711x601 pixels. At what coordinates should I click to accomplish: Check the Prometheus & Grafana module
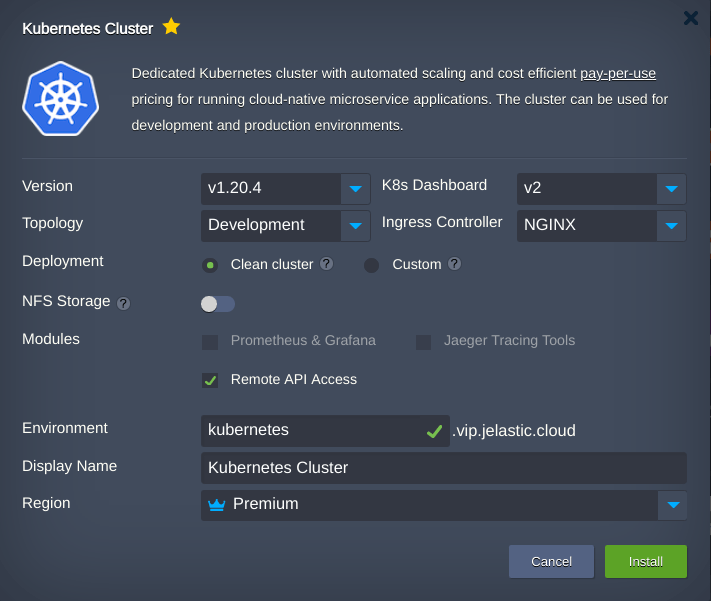coord(210,342)
